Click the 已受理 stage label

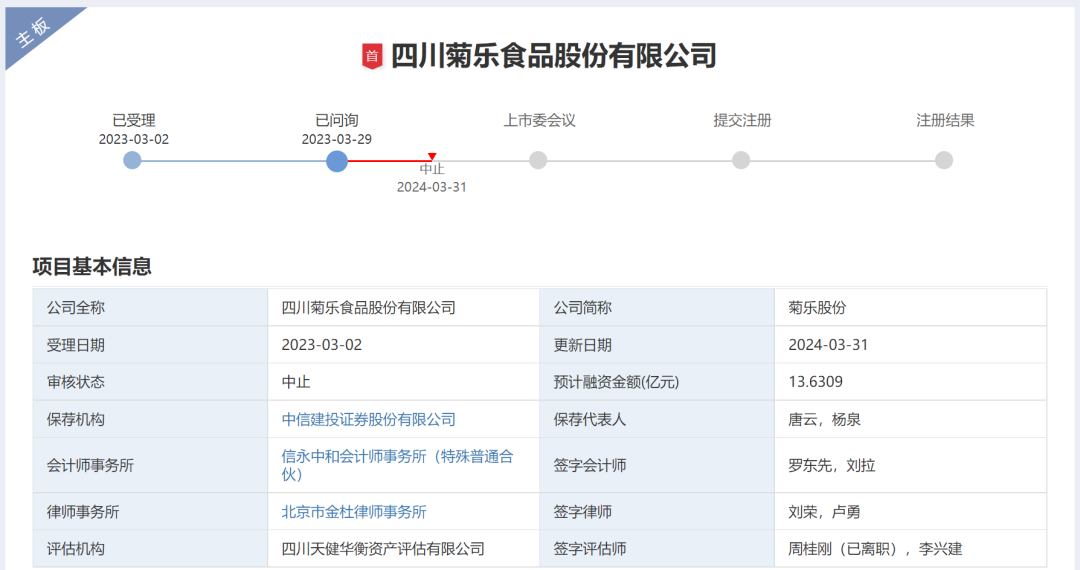(x=134, y=120)
